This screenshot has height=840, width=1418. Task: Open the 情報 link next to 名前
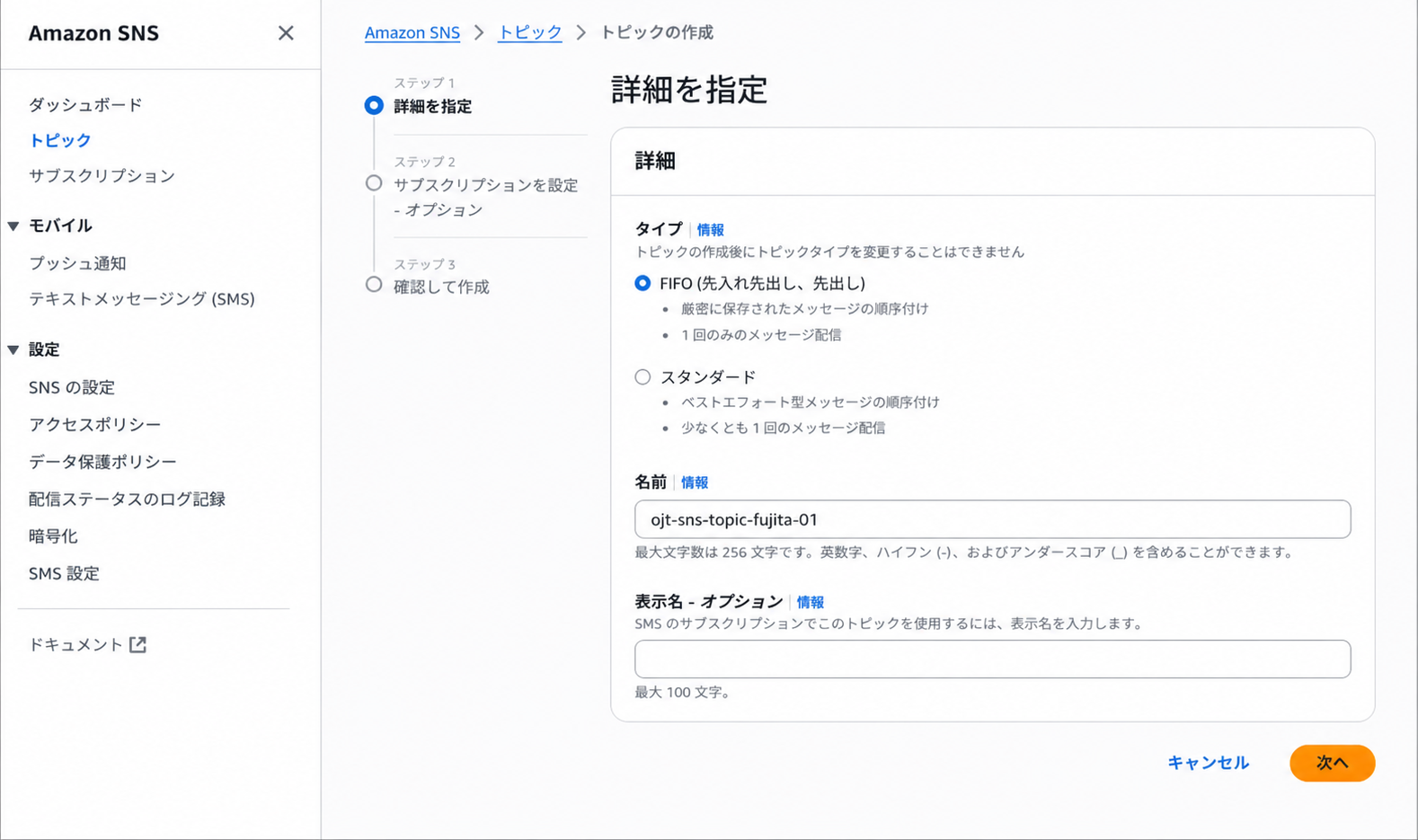pos(695,482)
